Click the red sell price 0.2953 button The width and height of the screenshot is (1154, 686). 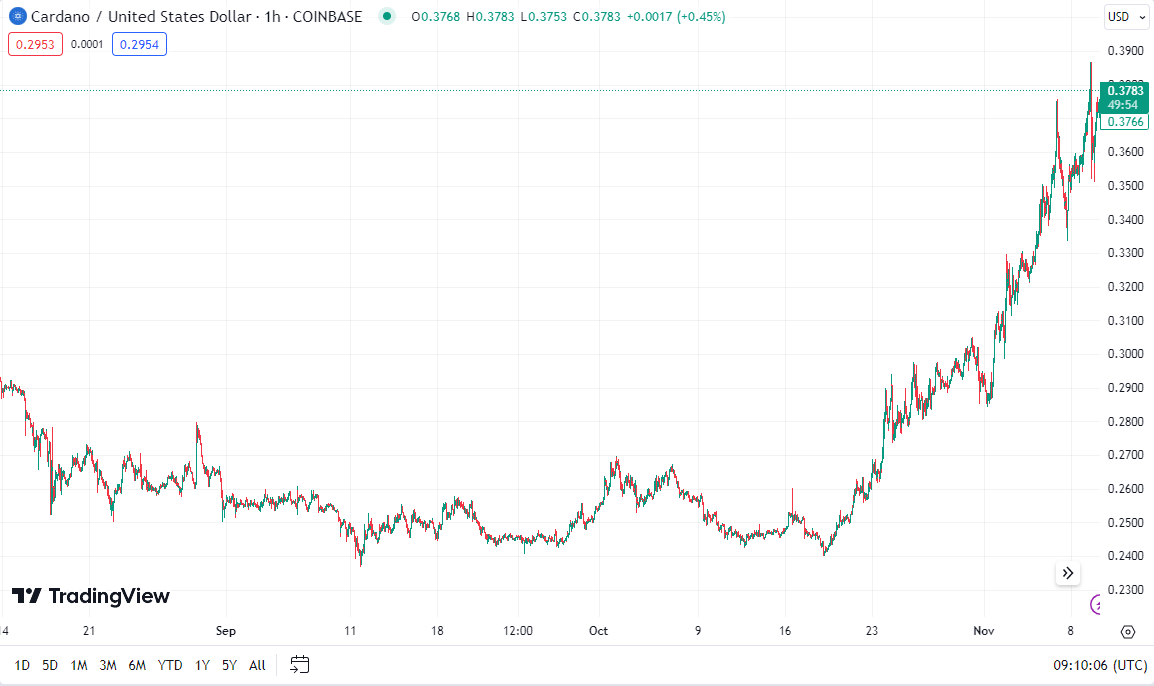(x=36, y=44)
